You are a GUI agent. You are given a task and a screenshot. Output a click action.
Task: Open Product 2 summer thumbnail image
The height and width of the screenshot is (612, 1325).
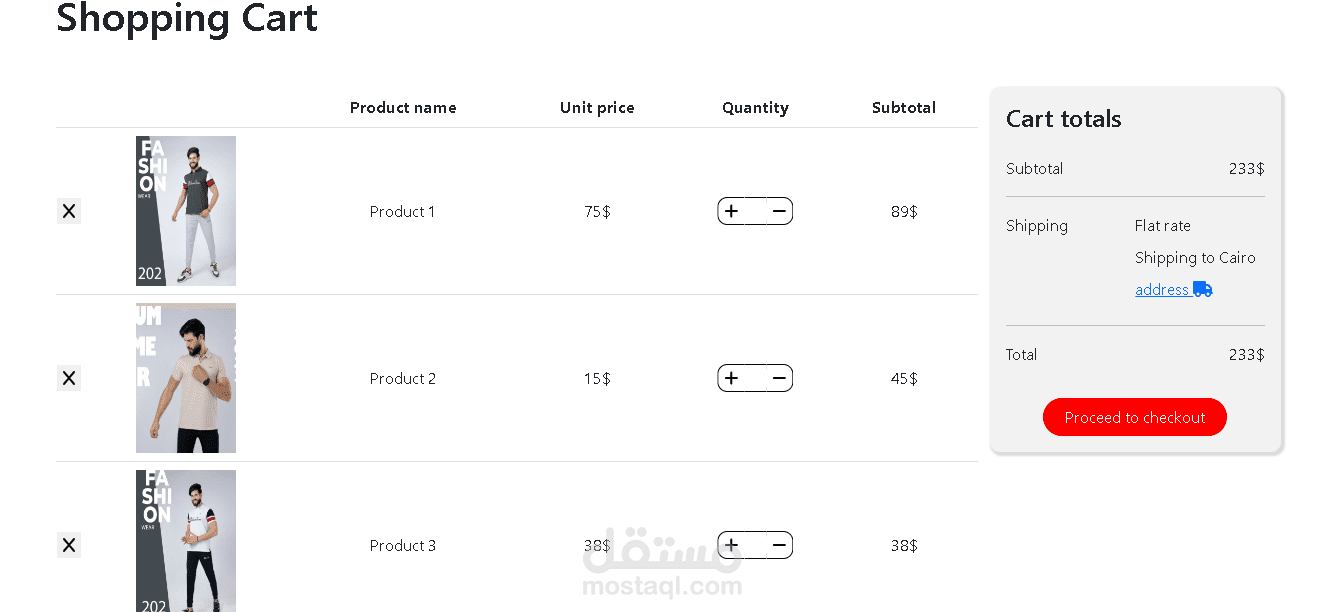(x=186, y=378)
